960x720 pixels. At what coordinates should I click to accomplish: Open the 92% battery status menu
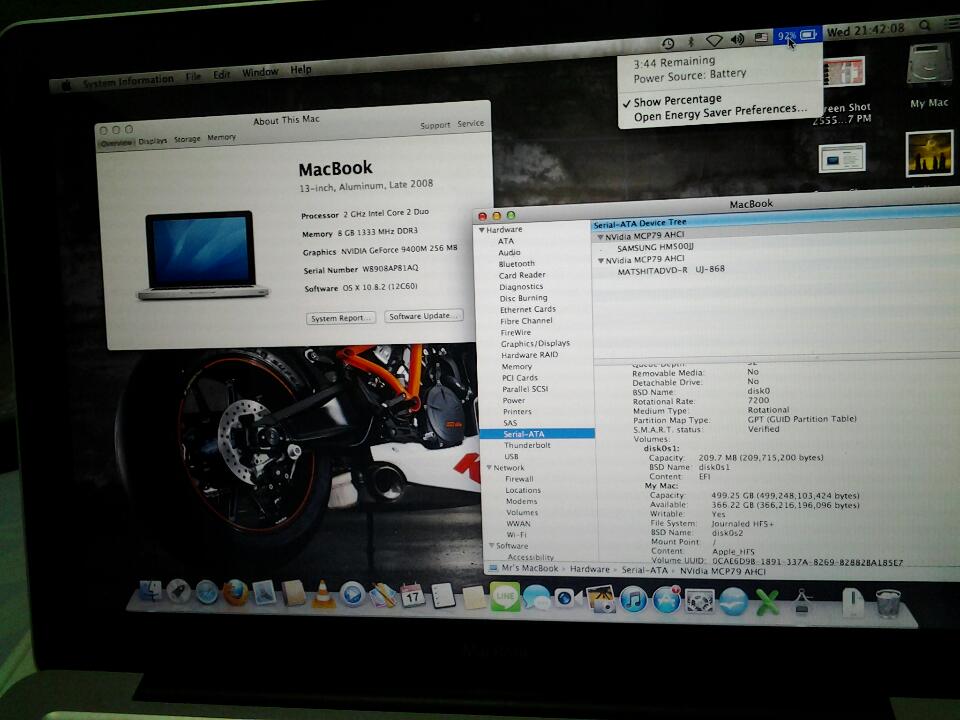coord(797,35)
